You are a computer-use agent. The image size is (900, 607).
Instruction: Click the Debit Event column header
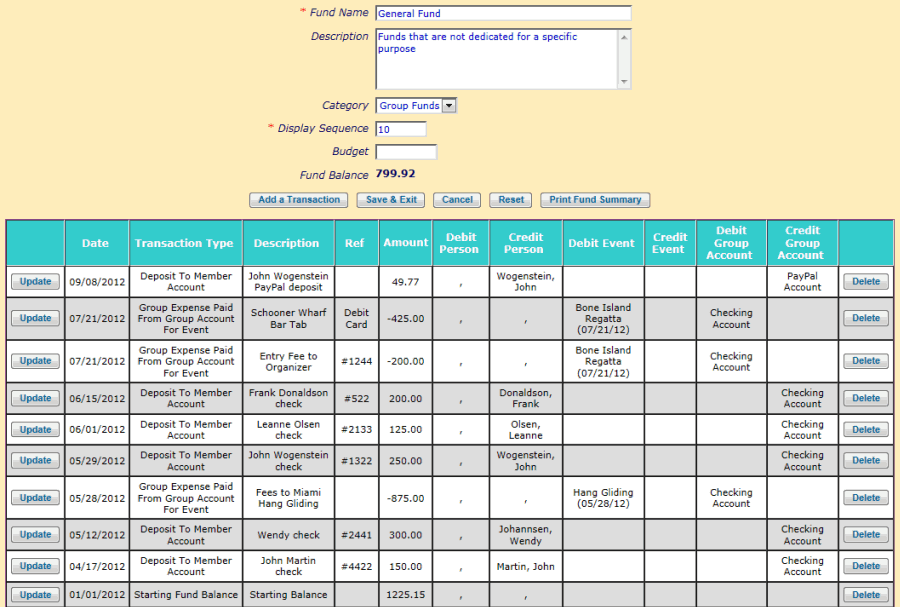[x=602, y=243]
